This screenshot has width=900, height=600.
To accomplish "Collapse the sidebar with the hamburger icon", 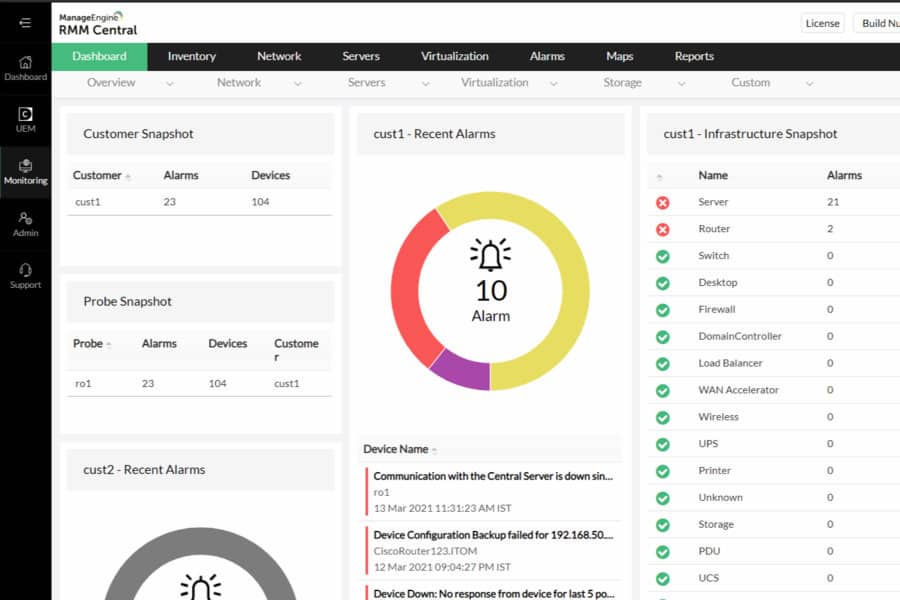I will (25, 22).
